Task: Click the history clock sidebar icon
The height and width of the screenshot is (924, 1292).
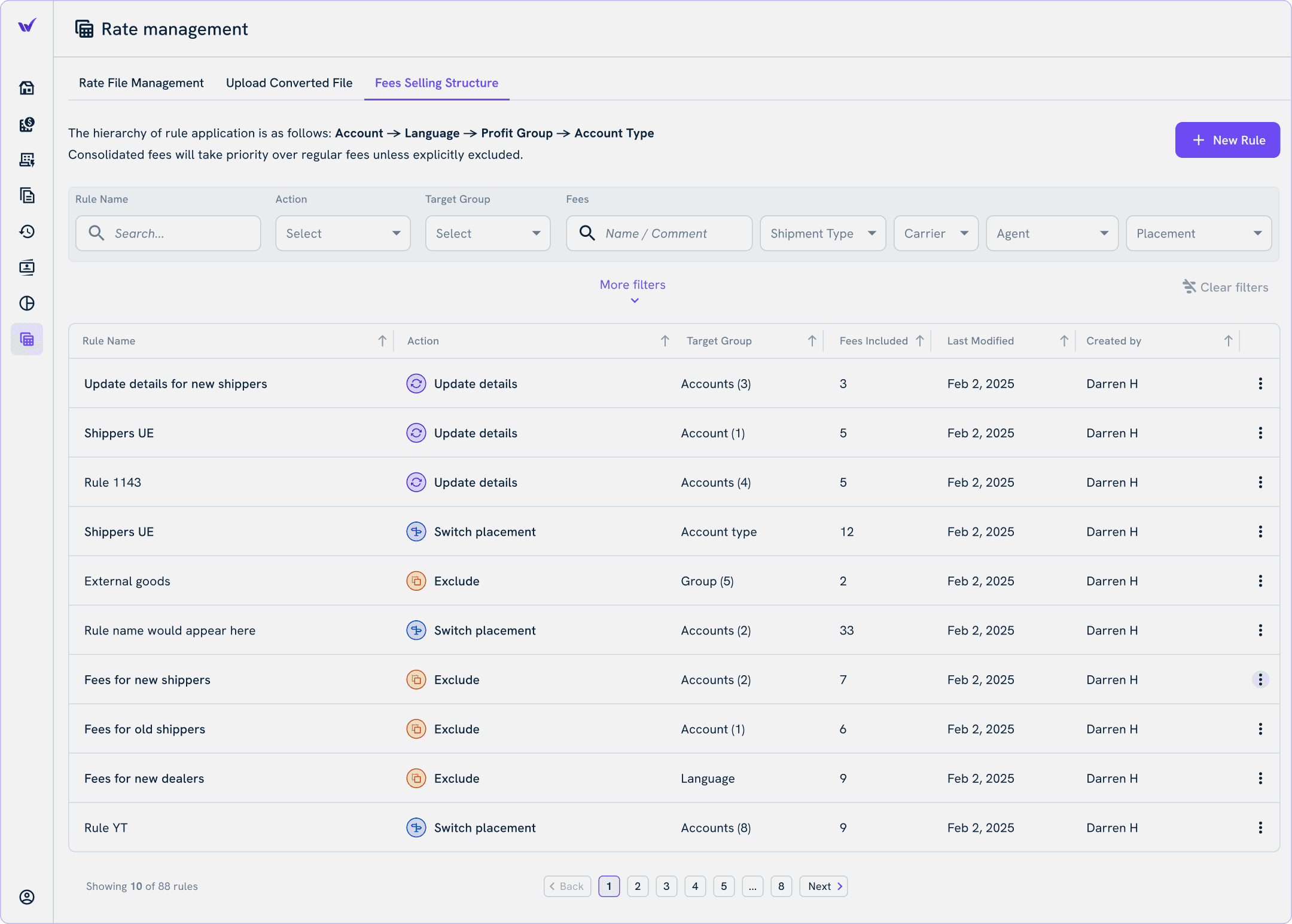Action: click(27, 231)
